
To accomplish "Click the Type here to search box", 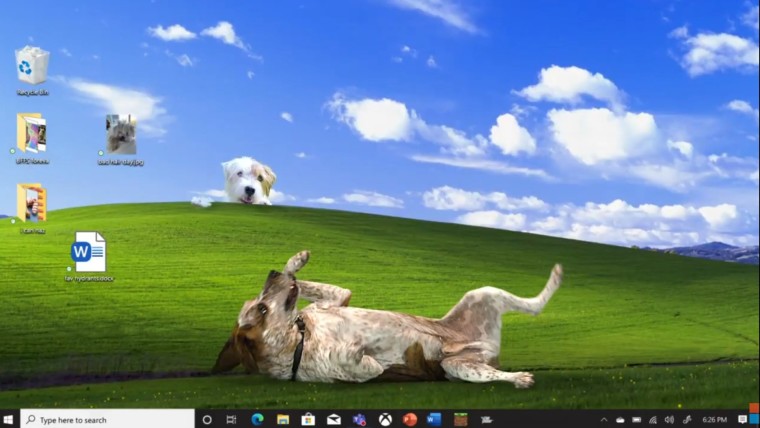I will tap(108, 419).
